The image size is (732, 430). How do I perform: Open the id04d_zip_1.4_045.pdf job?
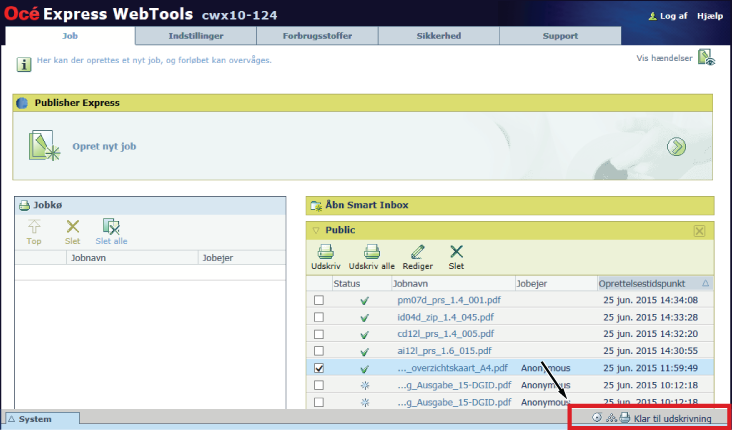(x=445, y=317)
